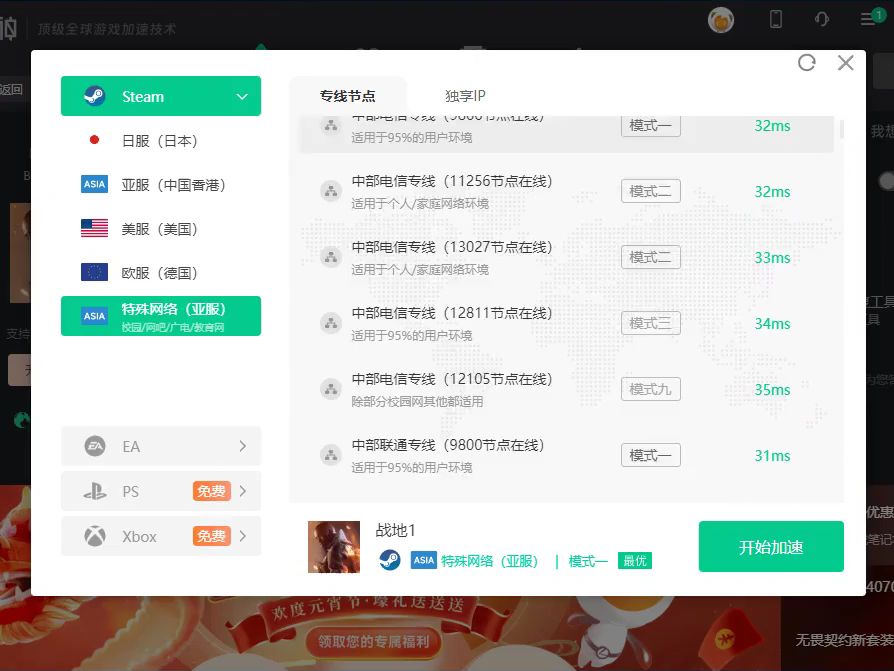Switch to the 专线节点 tab
The image size is (894, 671).
pyautogui.click(x=348, y=96)
